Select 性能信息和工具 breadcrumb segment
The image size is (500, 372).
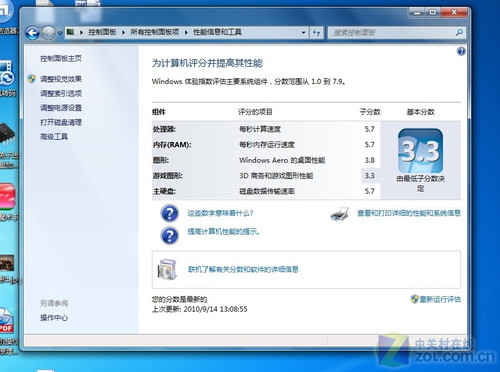pyautogui.click(x=217, y=32)
